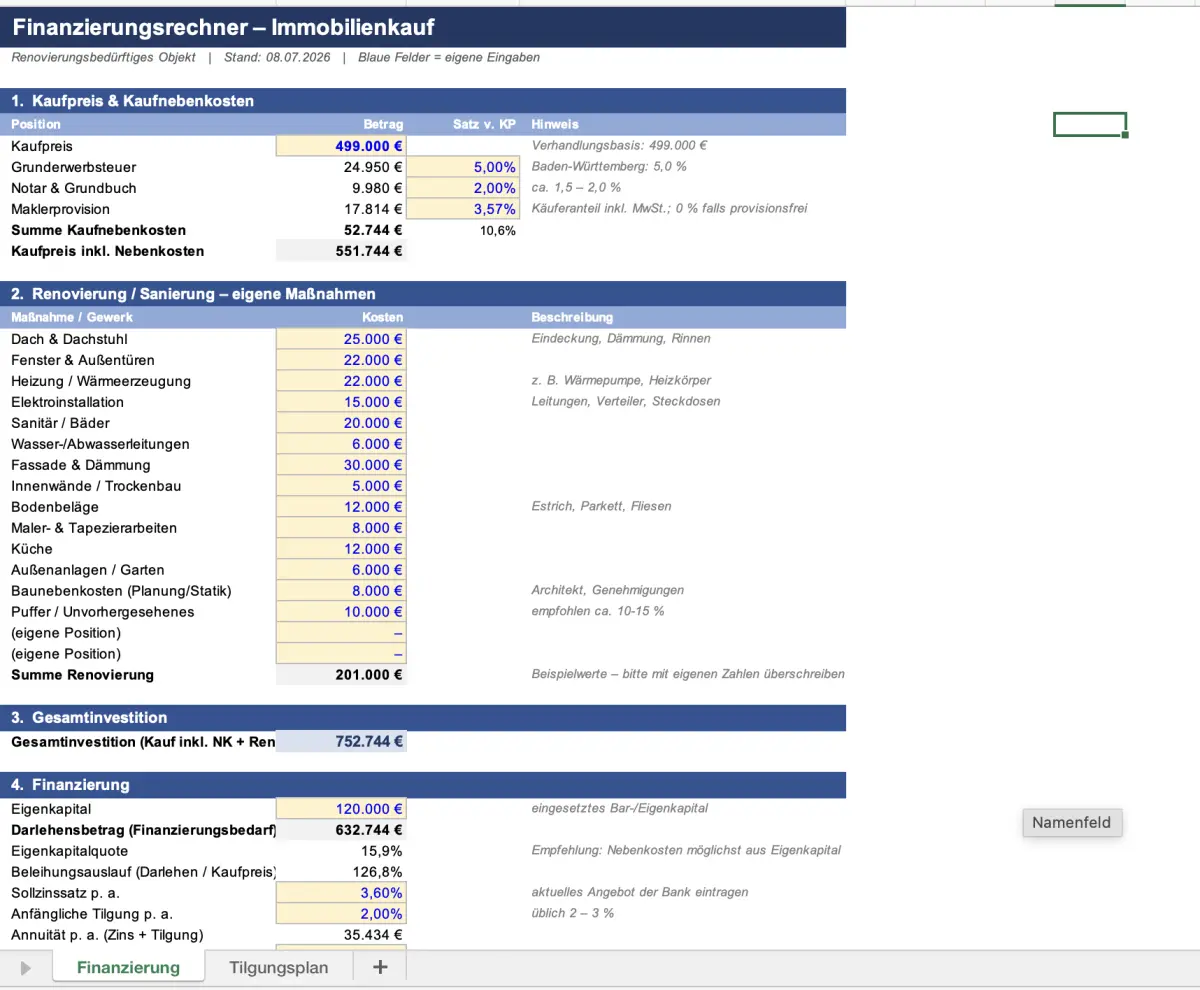
Task: Click the Küche cost cell 12.000 €
Action: click(341, 549)
